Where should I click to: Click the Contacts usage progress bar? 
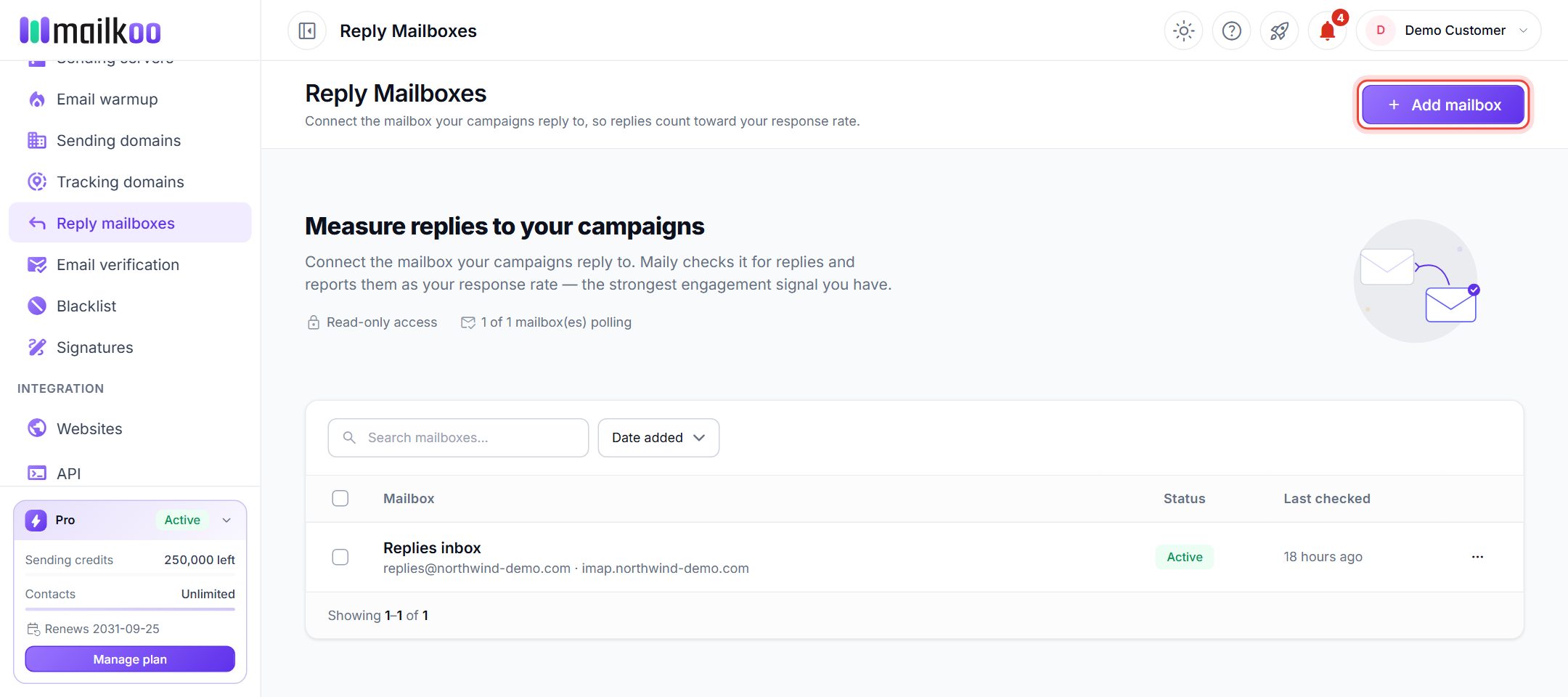pos(130,609)
